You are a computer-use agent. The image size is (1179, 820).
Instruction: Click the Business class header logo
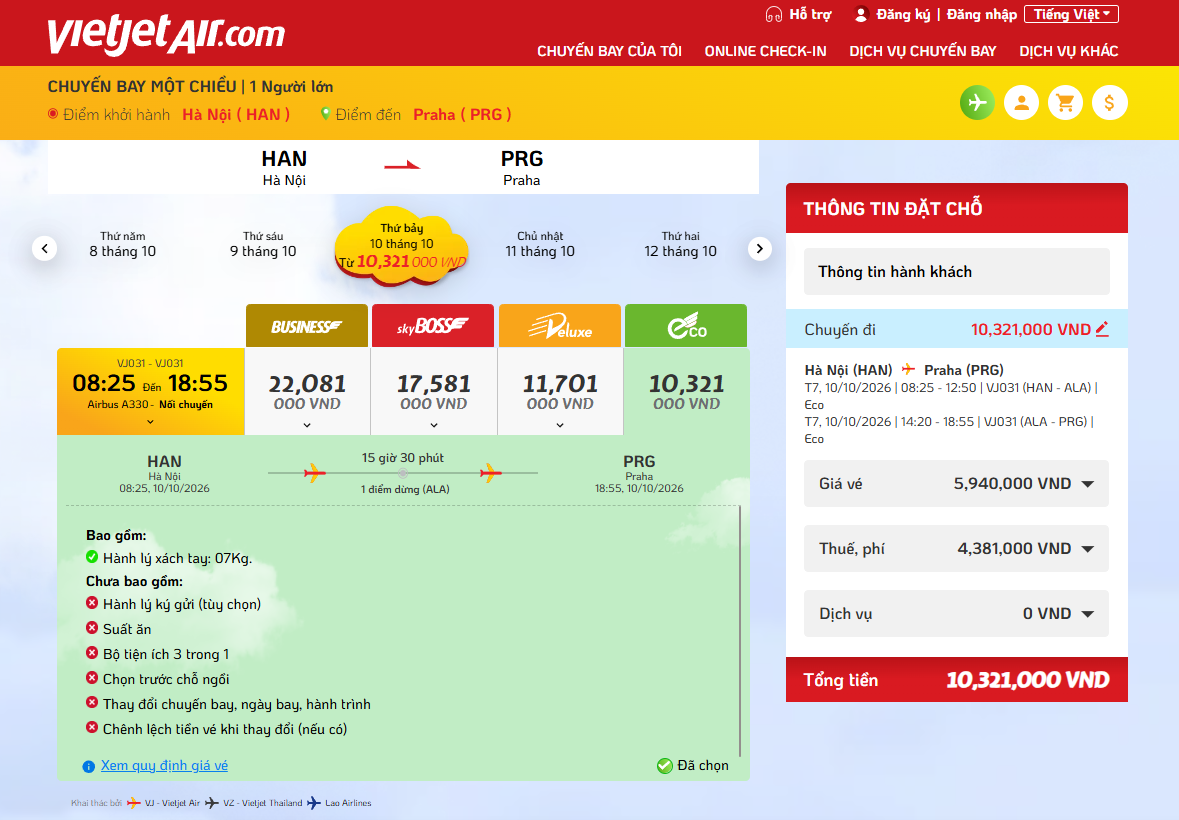tap(307, 326)
